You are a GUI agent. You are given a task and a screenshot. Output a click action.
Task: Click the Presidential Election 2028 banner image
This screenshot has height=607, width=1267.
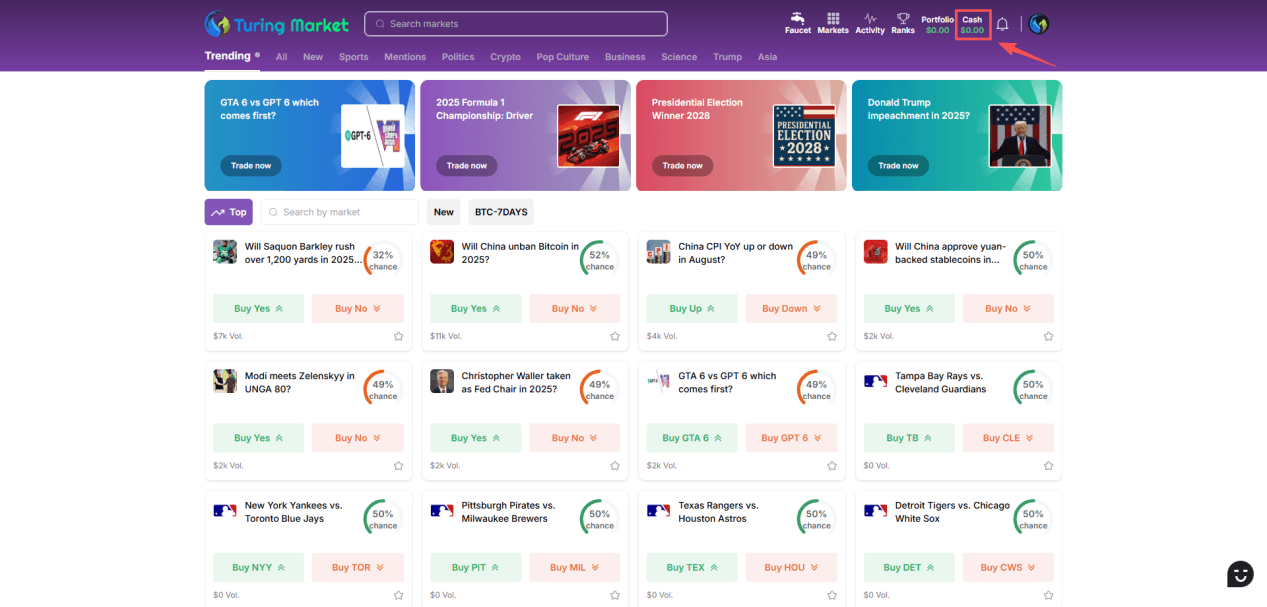tap(804, 136)
